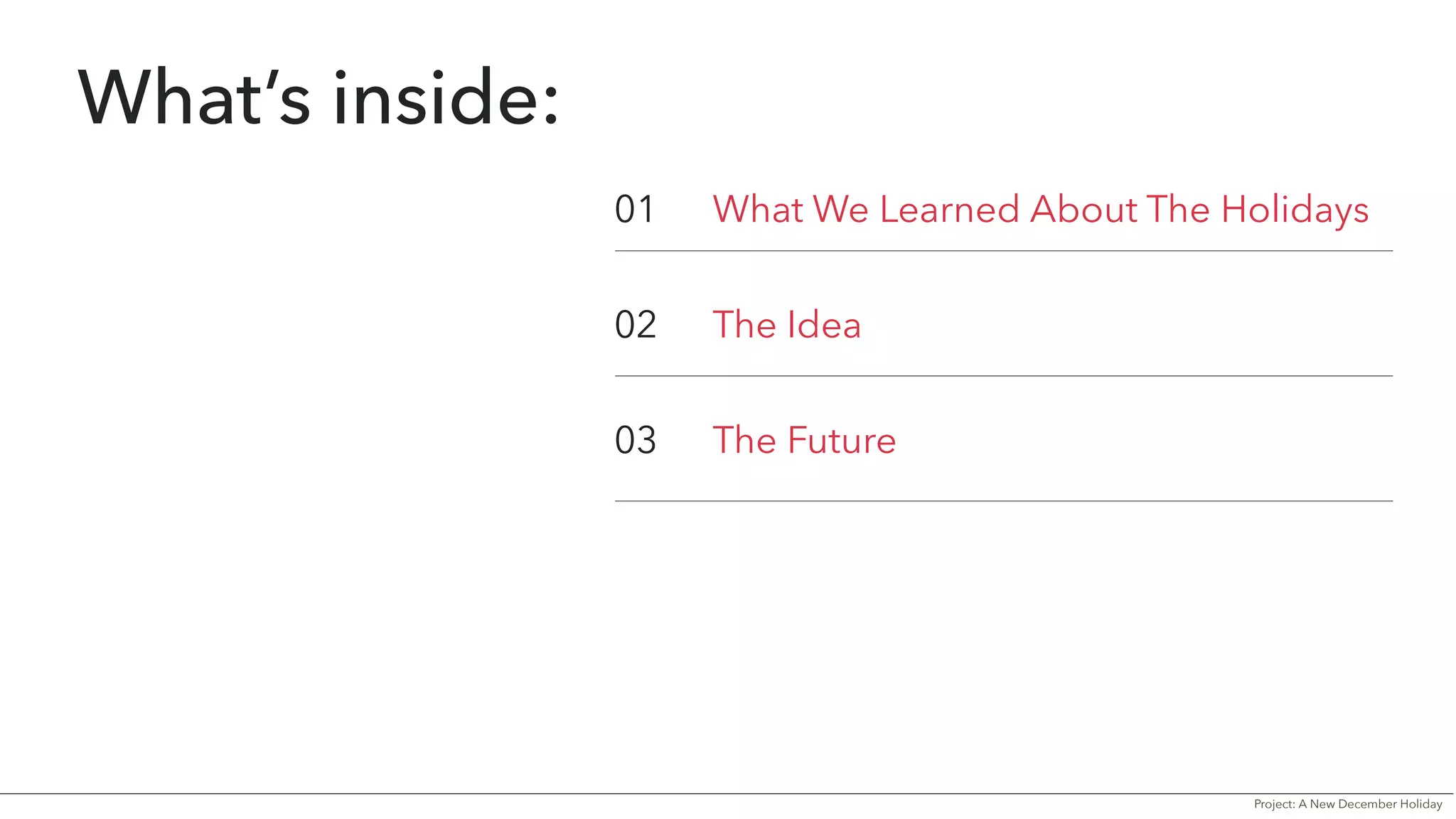Screen dimensions: 1456x819
Task: Click the word "Future" in the third item
Action: coord(842,440)
